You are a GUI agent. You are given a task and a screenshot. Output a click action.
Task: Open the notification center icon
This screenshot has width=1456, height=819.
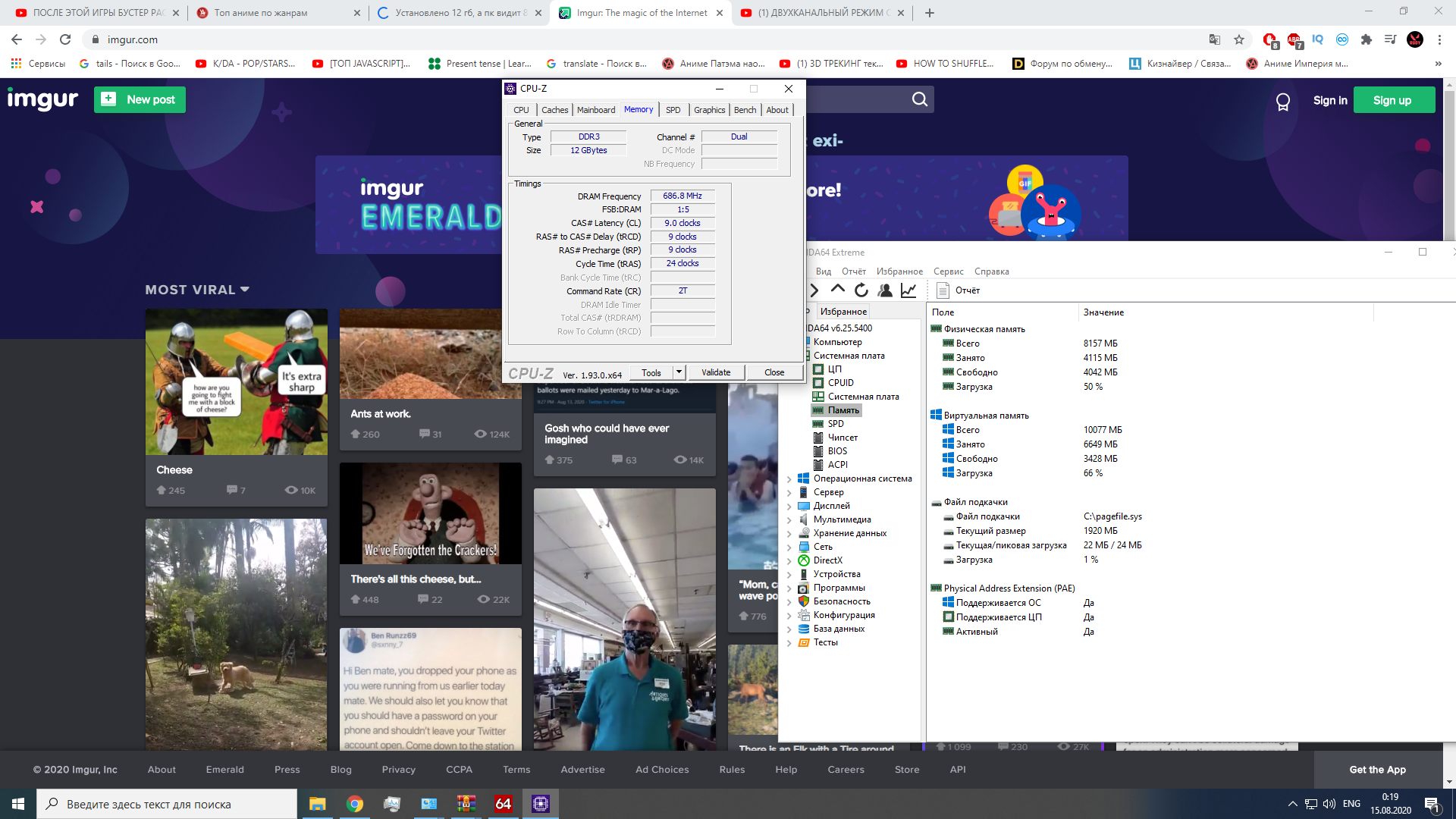(1432, 804)
